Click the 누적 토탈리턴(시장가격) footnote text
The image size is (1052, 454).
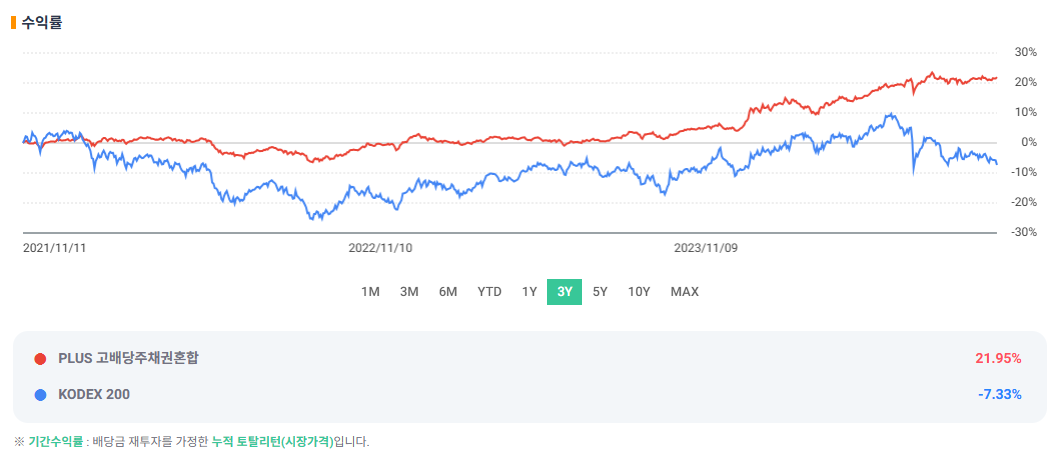[272, 442]
